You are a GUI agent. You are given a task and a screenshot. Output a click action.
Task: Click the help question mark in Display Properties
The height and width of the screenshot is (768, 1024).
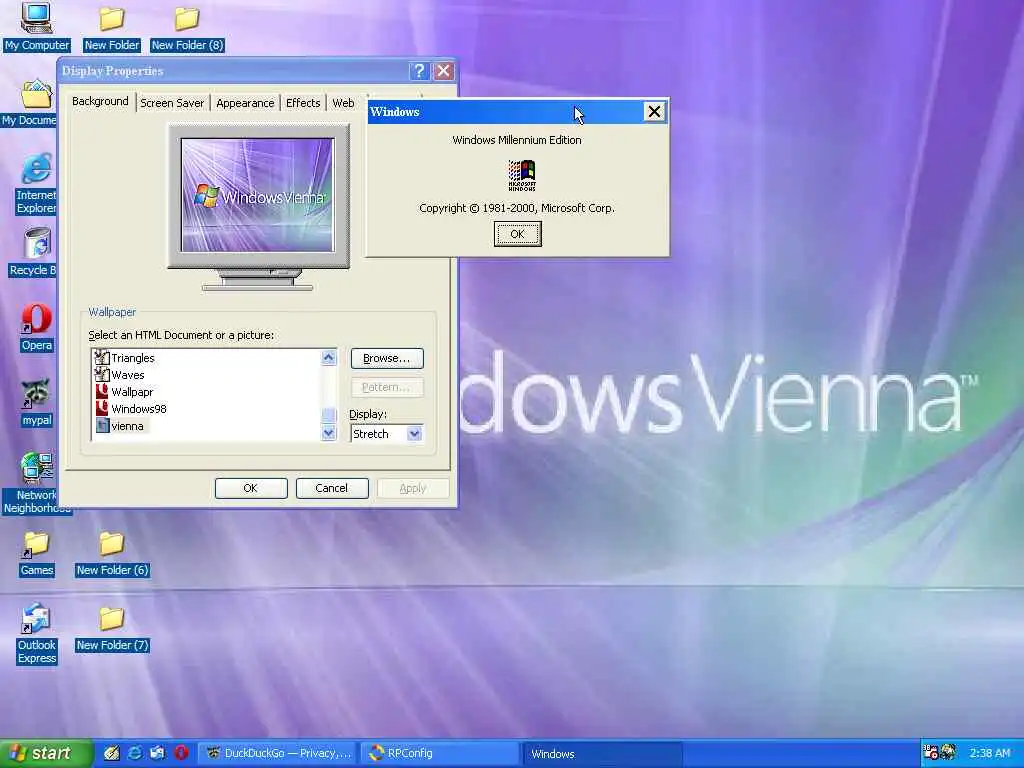click(419, 71)
